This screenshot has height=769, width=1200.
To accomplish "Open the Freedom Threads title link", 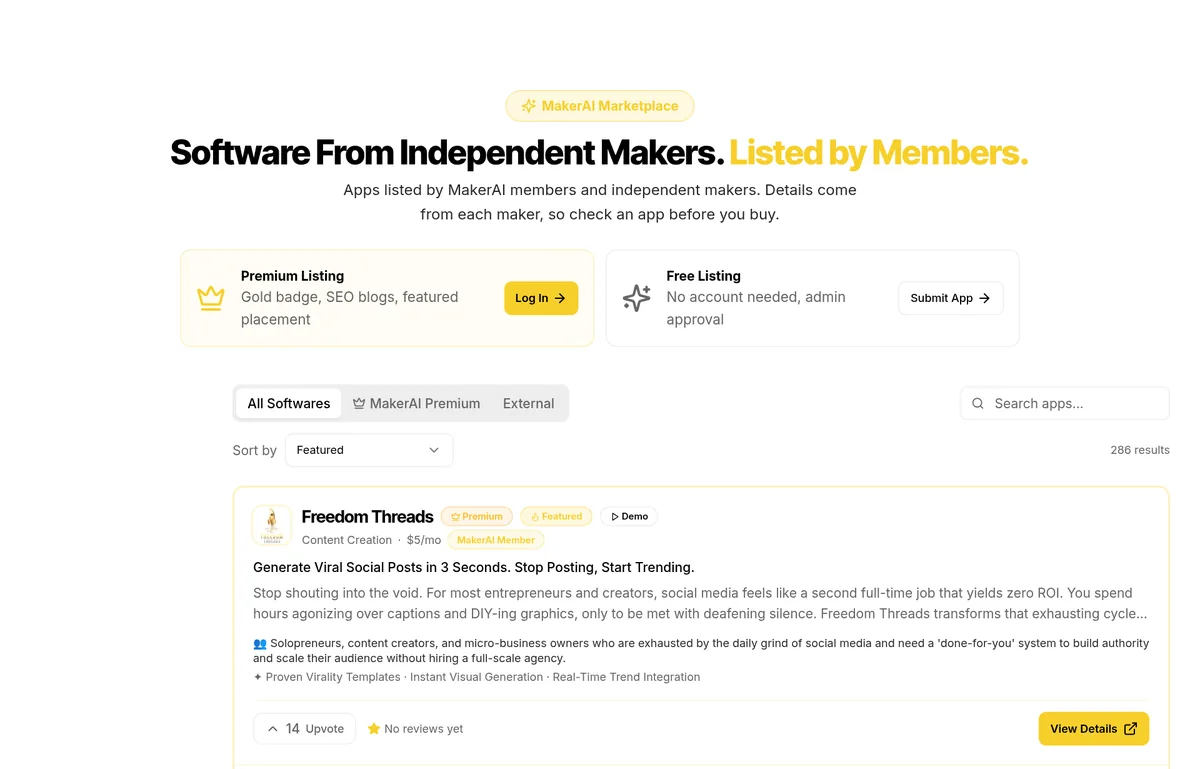I will [367, 516].
